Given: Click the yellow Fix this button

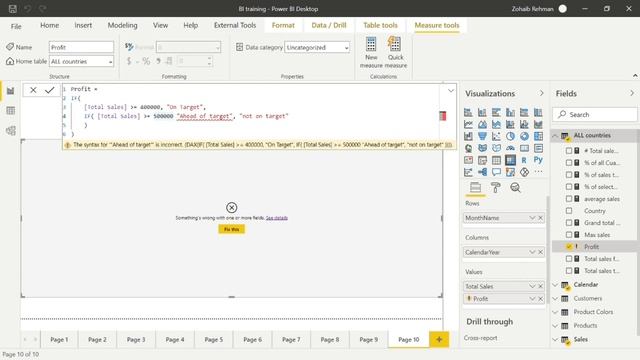Looking at the screenshot, I should coord(231,229).
